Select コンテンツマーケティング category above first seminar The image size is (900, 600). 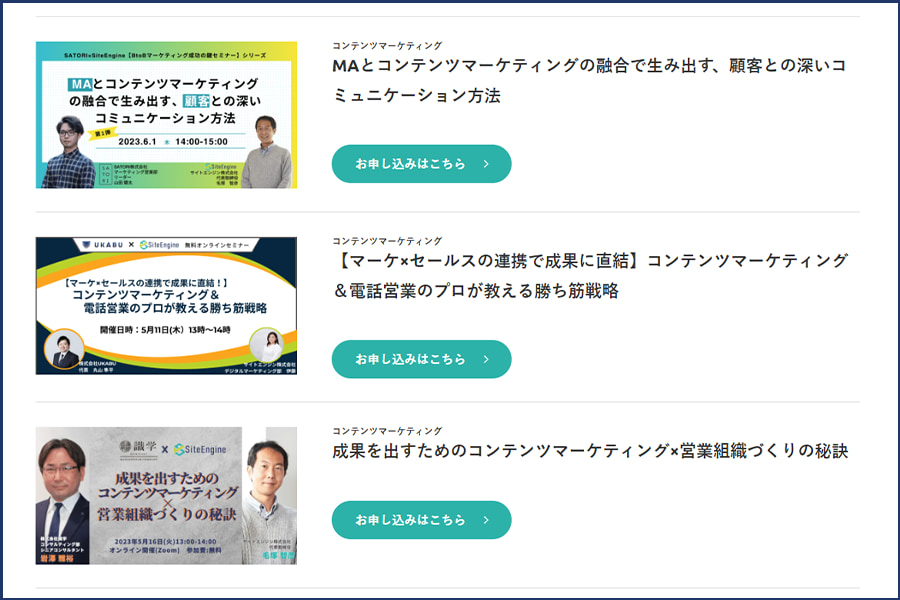(387, 45)
